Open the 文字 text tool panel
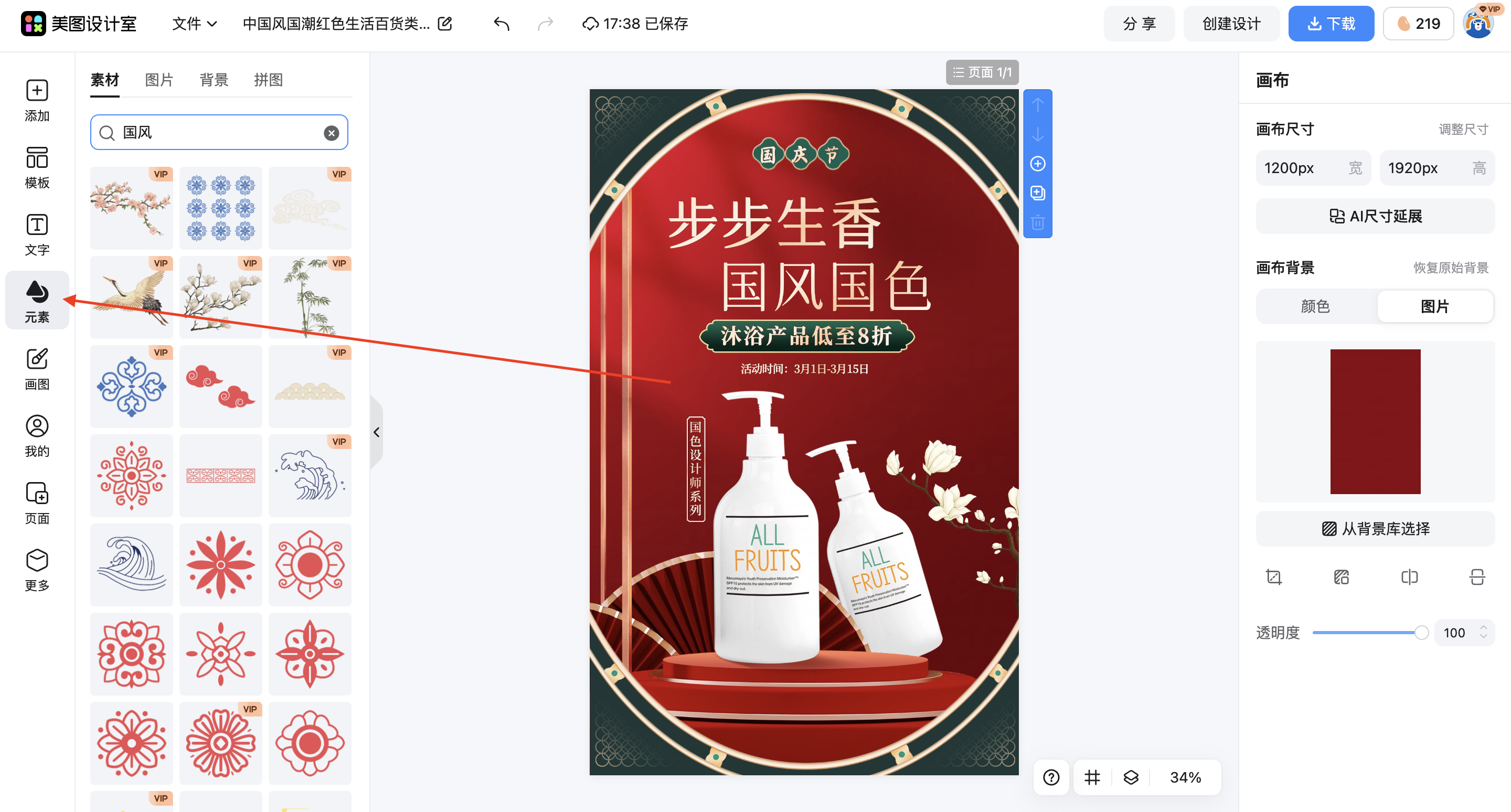The width and height of the screenshot is (1511, 812). [36, 233]
